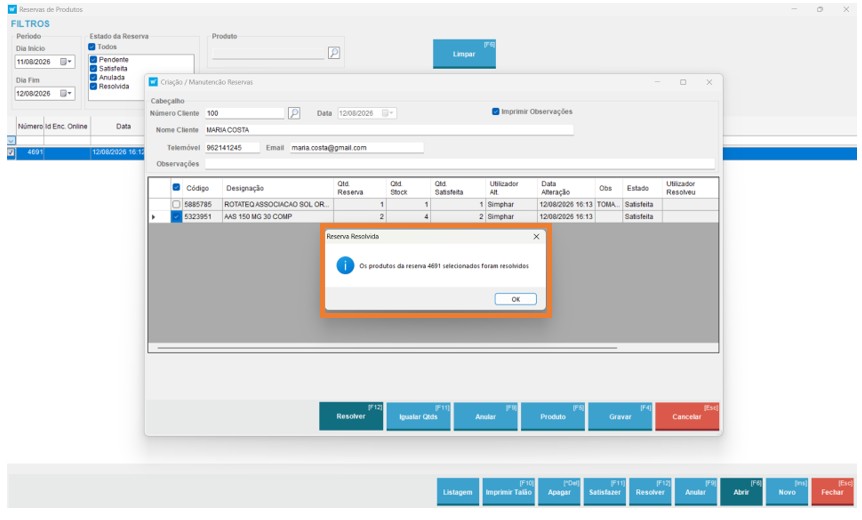Click the Estado column header
This screenshot has height=520, width=862.
pyautogui.click(x=642, y=188)
